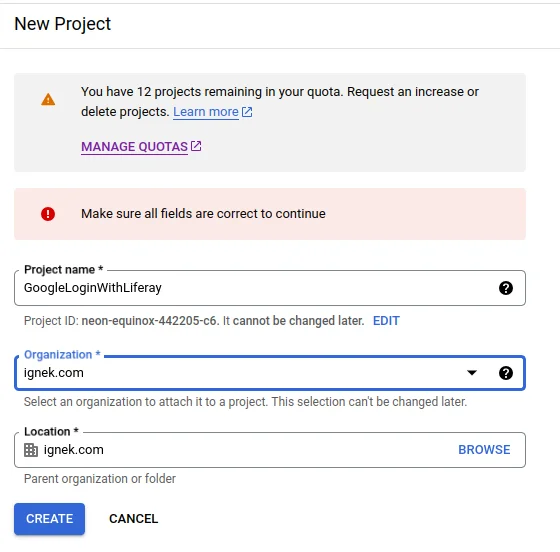560x552 pixels.
Task: Open the ignek.com organization combo box
Action: pyautogui.click(x=270, y=373)
